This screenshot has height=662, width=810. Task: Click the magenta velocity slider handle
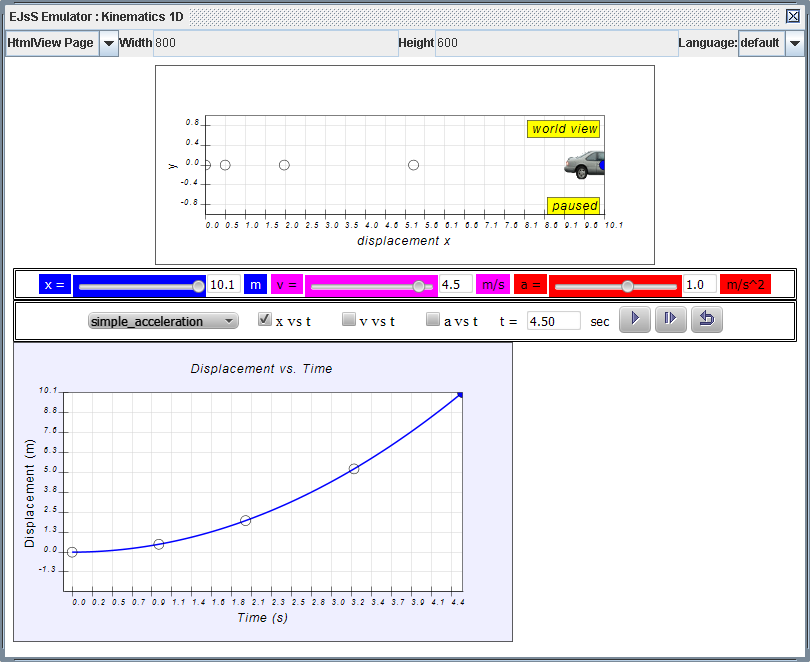point(419,286)
